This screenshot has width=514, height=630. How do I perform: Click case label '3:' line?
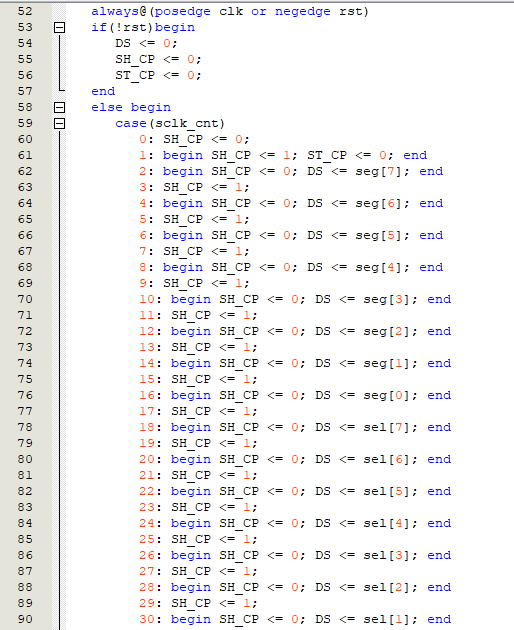tap(194, 187)
